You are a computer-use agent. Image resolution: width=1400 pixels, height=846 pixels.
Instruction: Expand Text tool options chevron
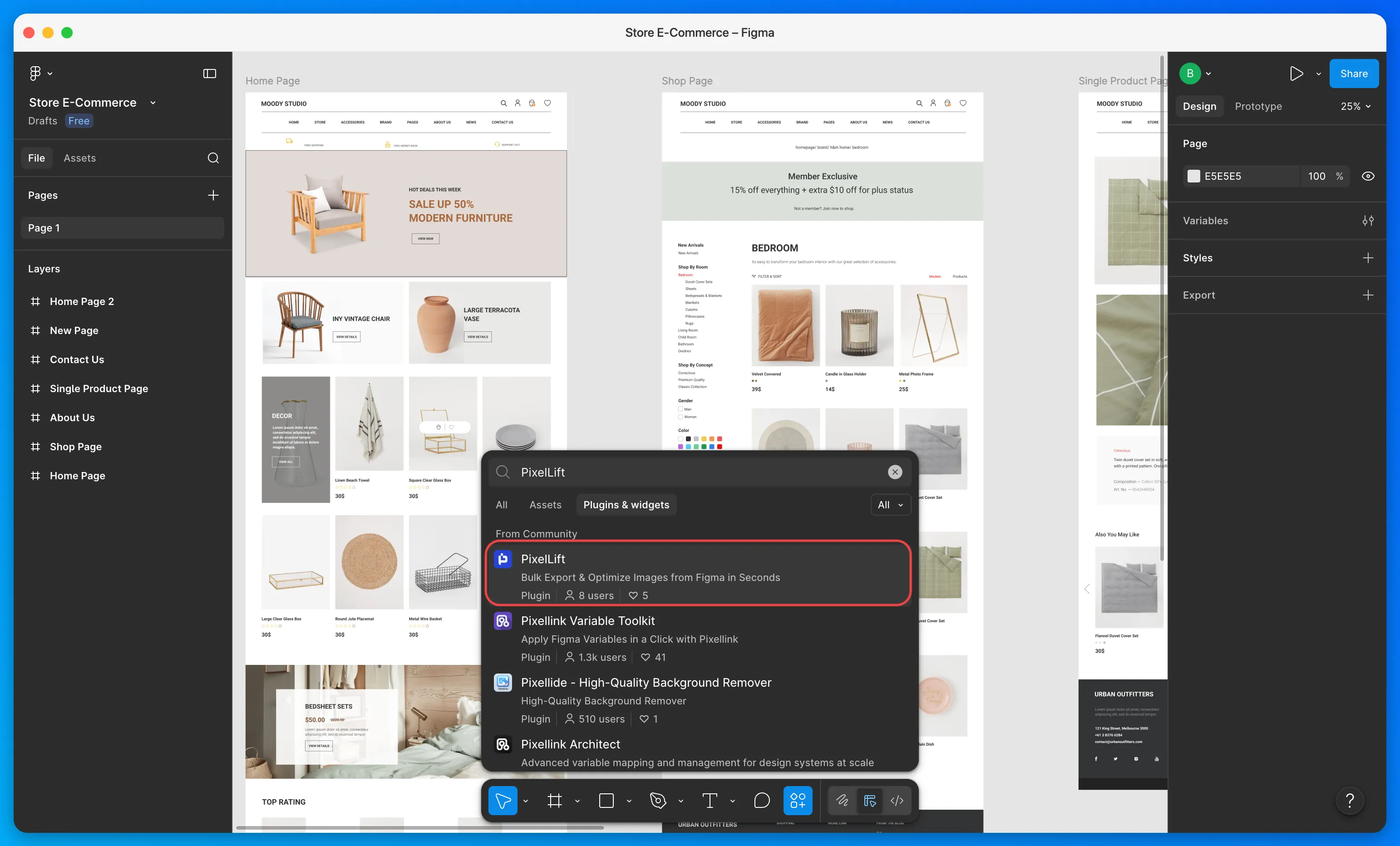tap(732, 801)
